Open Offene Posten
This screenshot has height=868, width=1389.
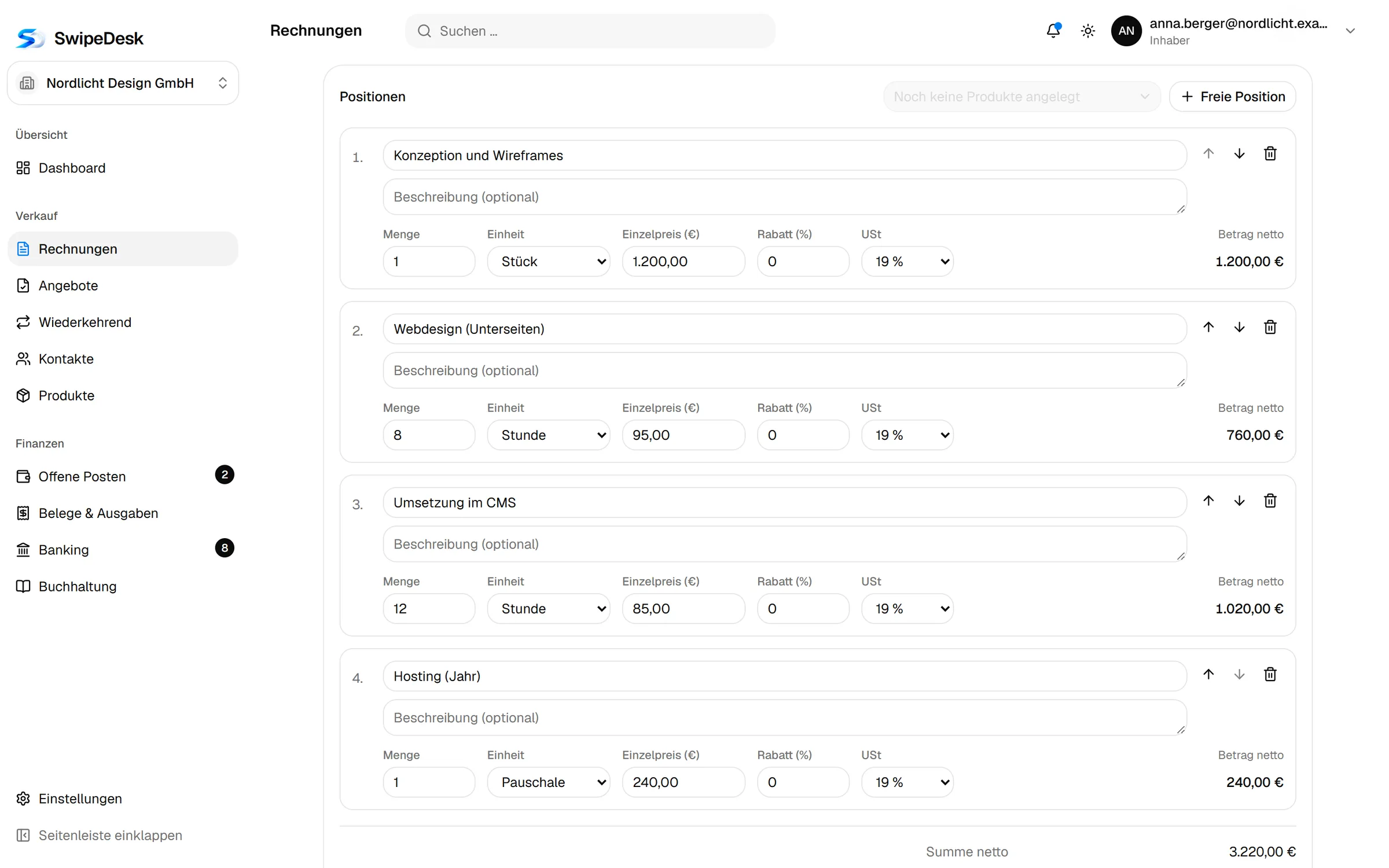[x=123, y=476]
